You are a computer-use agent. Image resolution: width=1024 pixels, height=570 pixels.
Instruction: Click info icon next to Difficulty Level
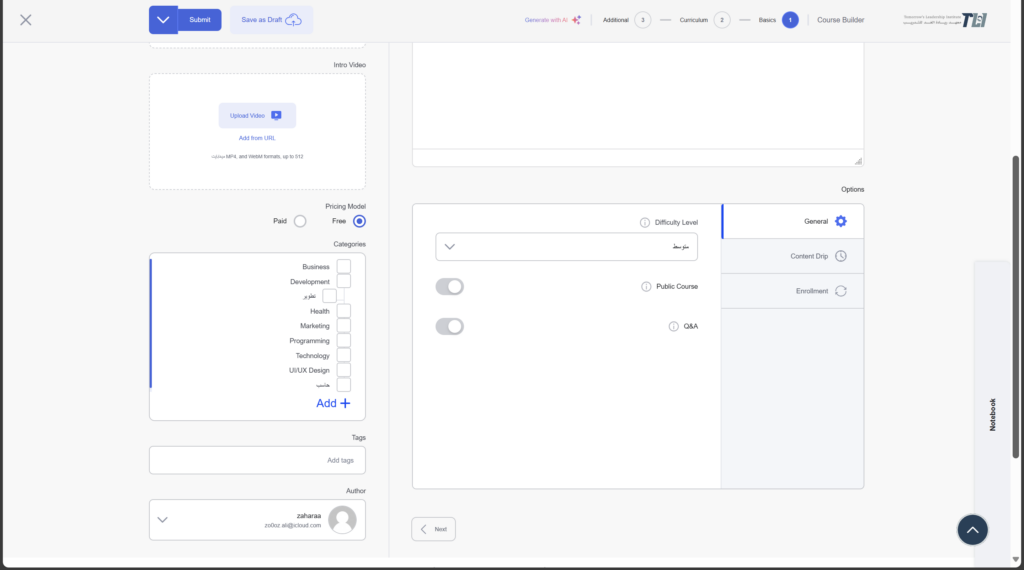click(645, 222)
